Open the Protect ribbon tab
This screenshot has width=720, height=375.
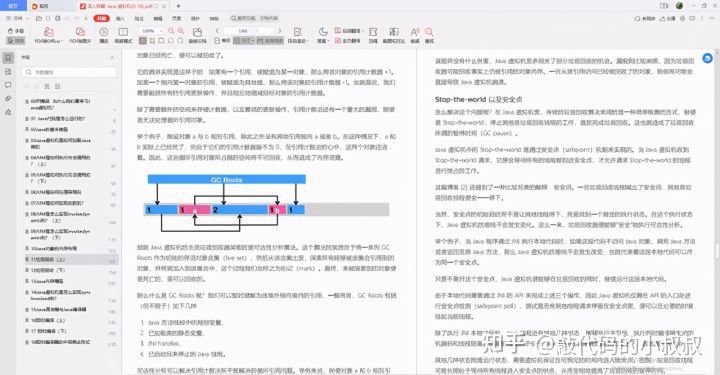(195, 18)
